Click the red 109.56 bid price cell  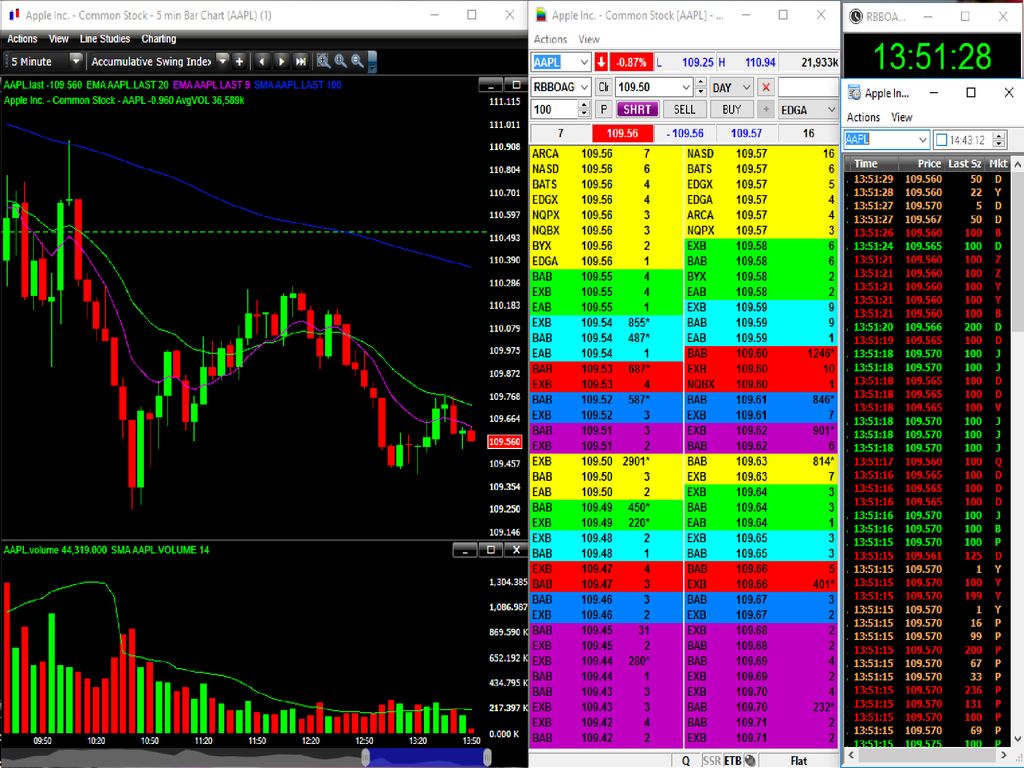coord(622,133)
